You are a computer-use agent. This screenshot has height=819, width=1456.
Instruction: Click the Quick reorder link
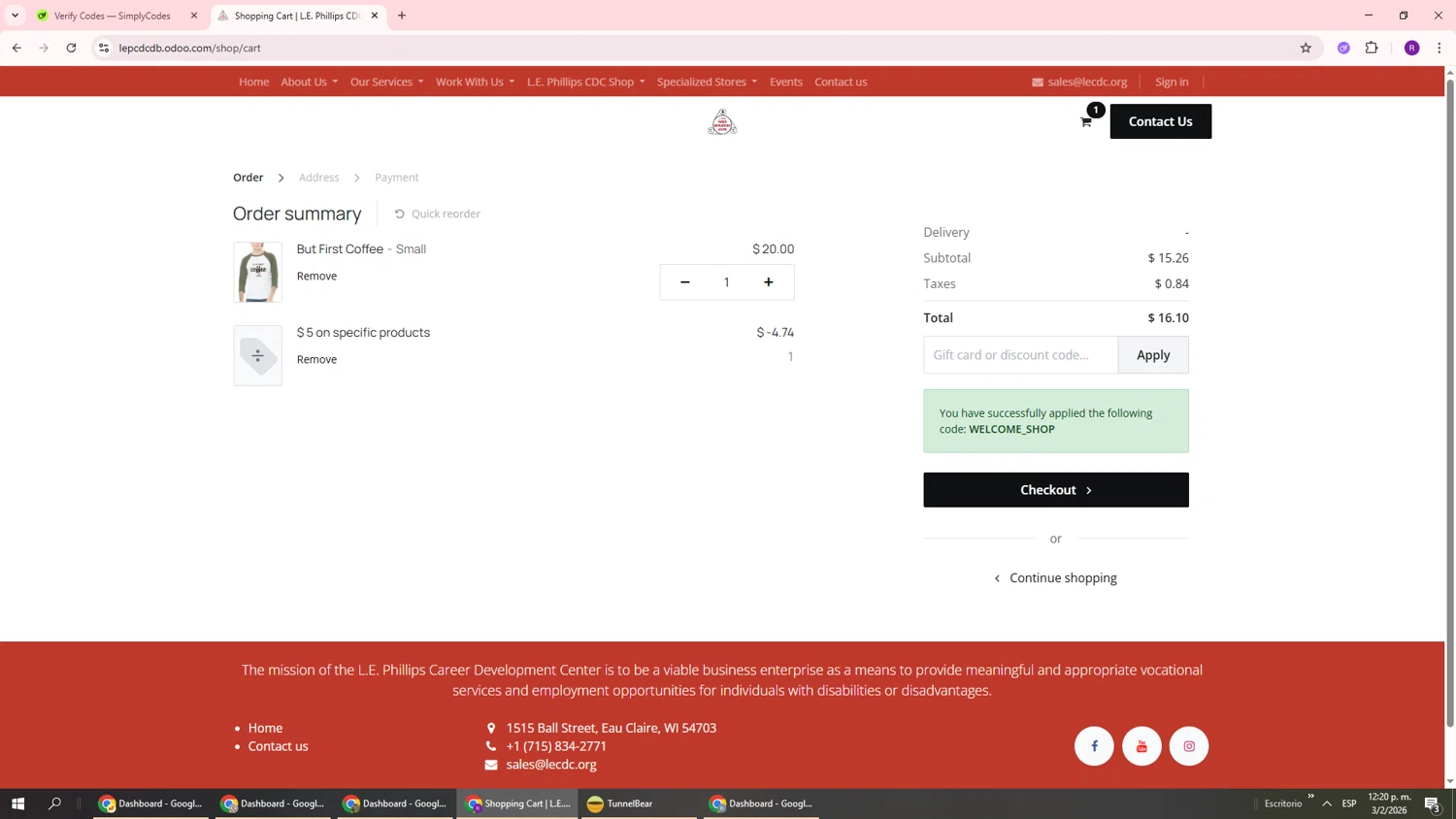(x=437, y=213)
